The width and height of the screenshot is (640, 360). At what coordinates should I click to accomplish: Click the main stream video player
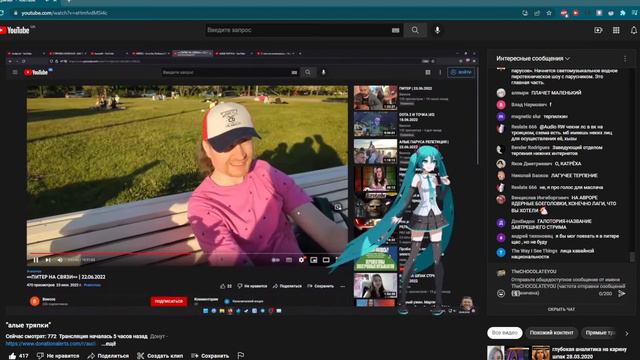coord(241,182)
